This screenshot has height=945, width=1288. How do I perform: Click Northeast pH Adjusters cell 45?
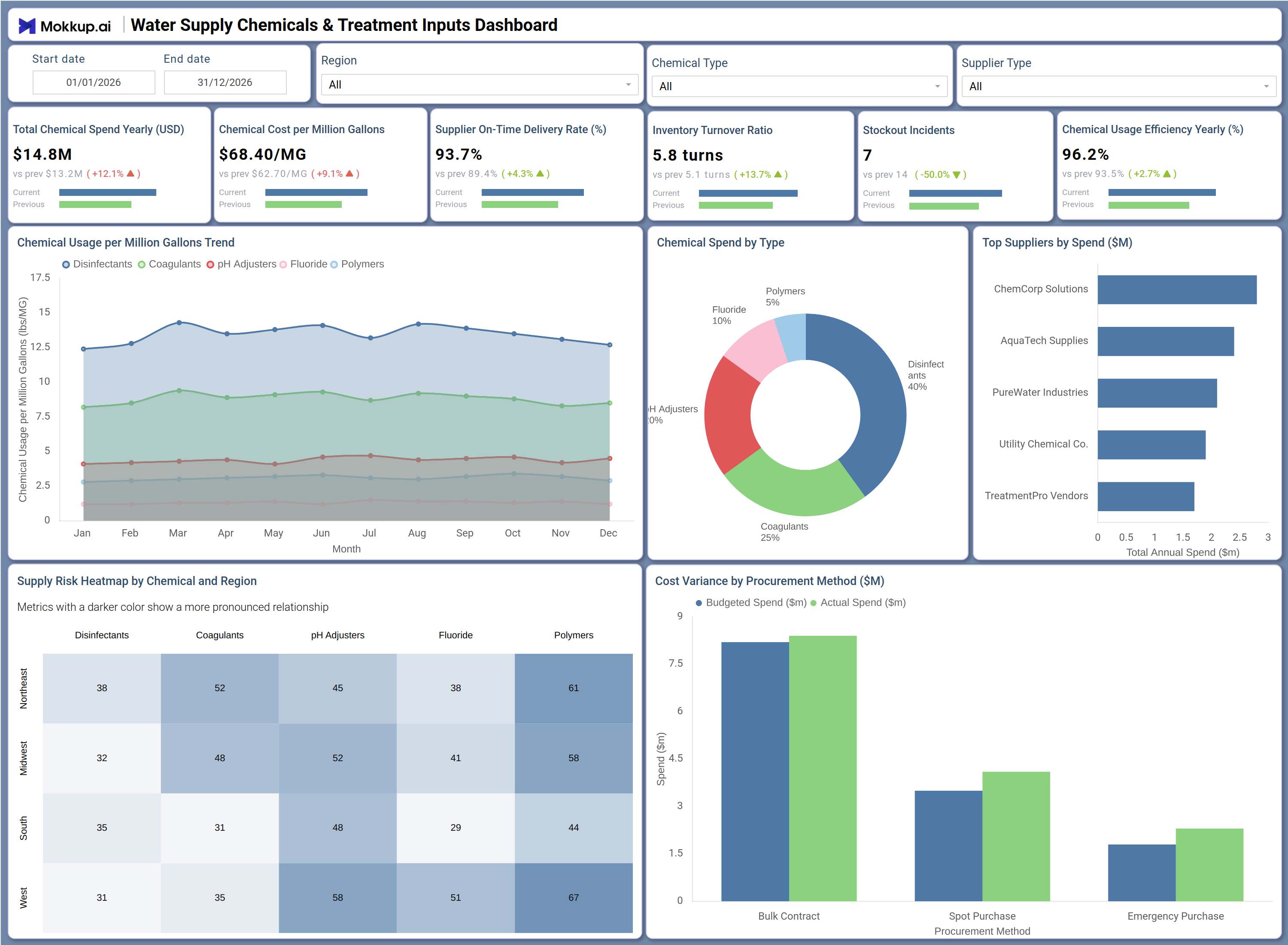pyautogui.click(x=338, y=688)
